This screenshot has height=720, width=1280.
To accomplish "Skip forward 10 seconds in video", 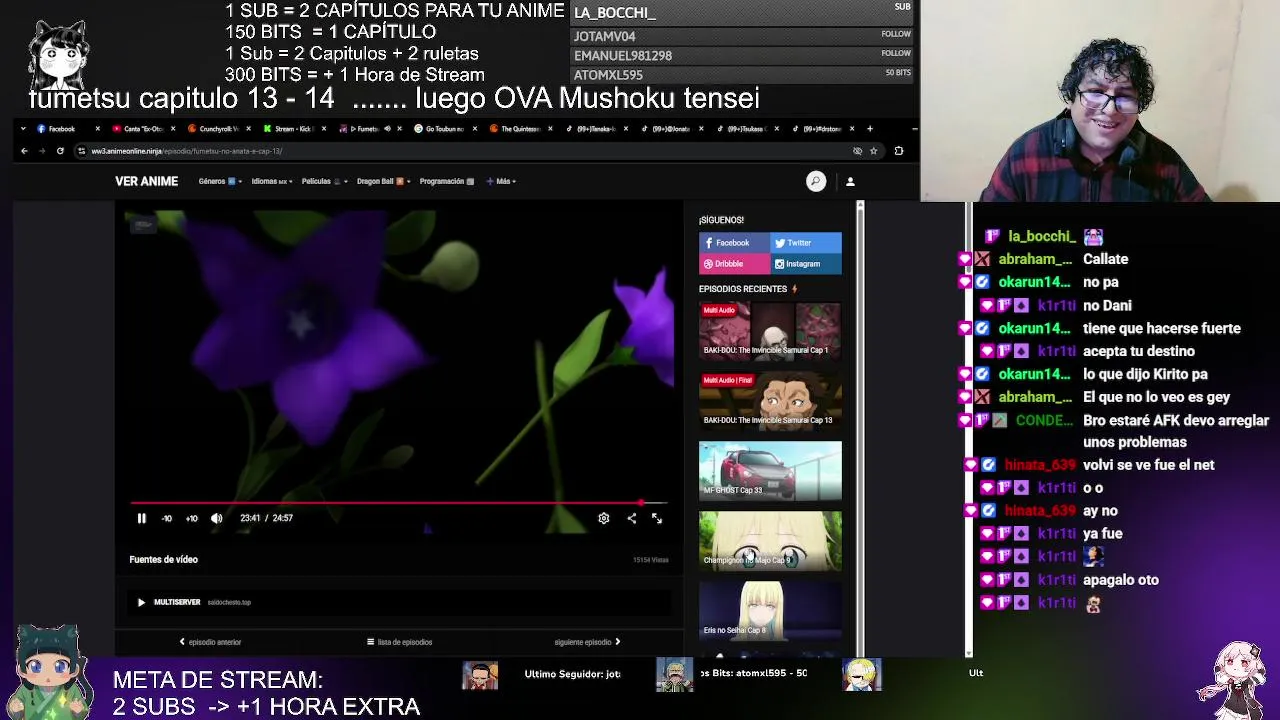I will pos(191,518).
